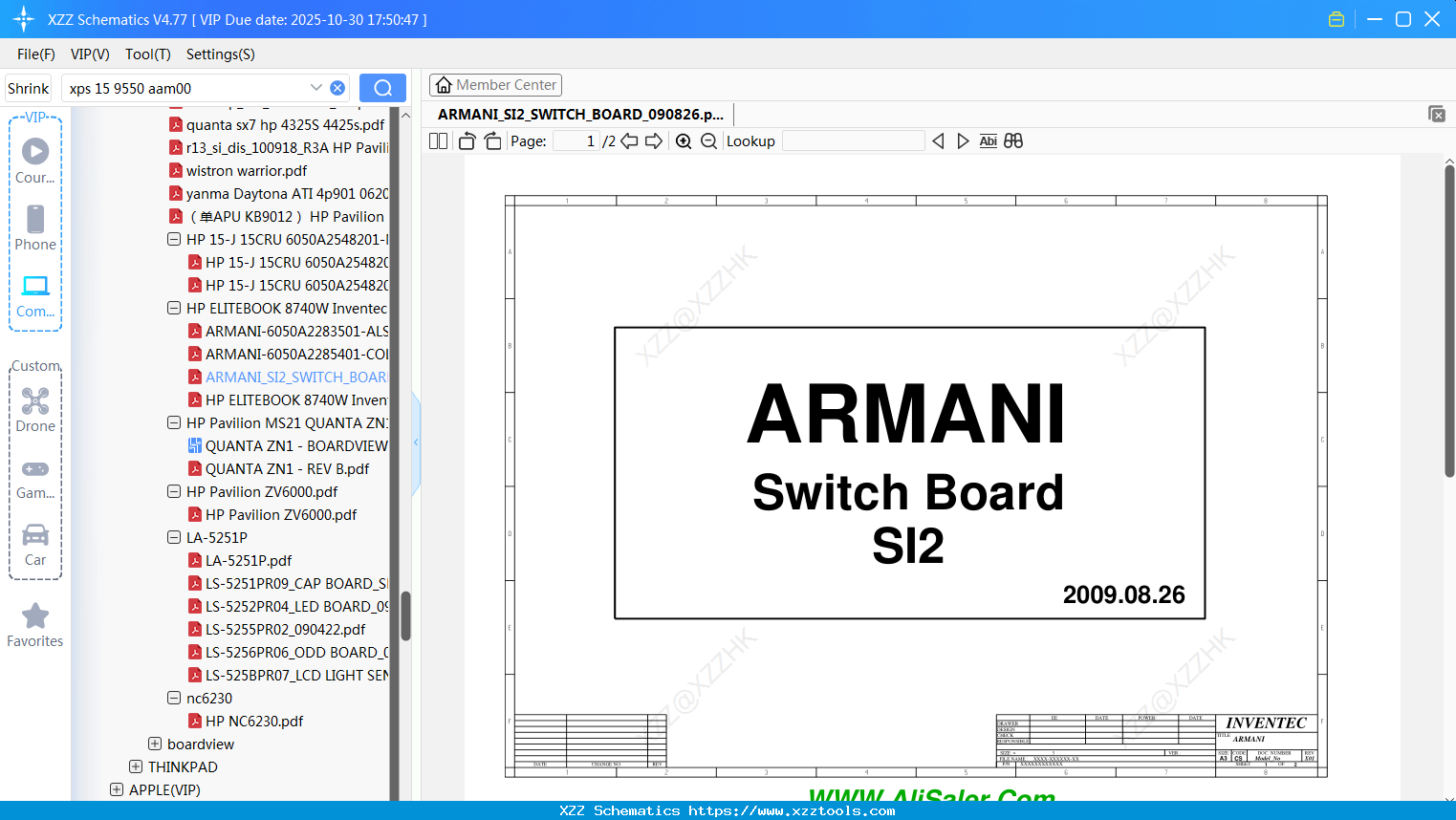Screen dimensions: 1456x820
Task: Click the file tree scrollbar thumb
Action: [x=405, y=615]
